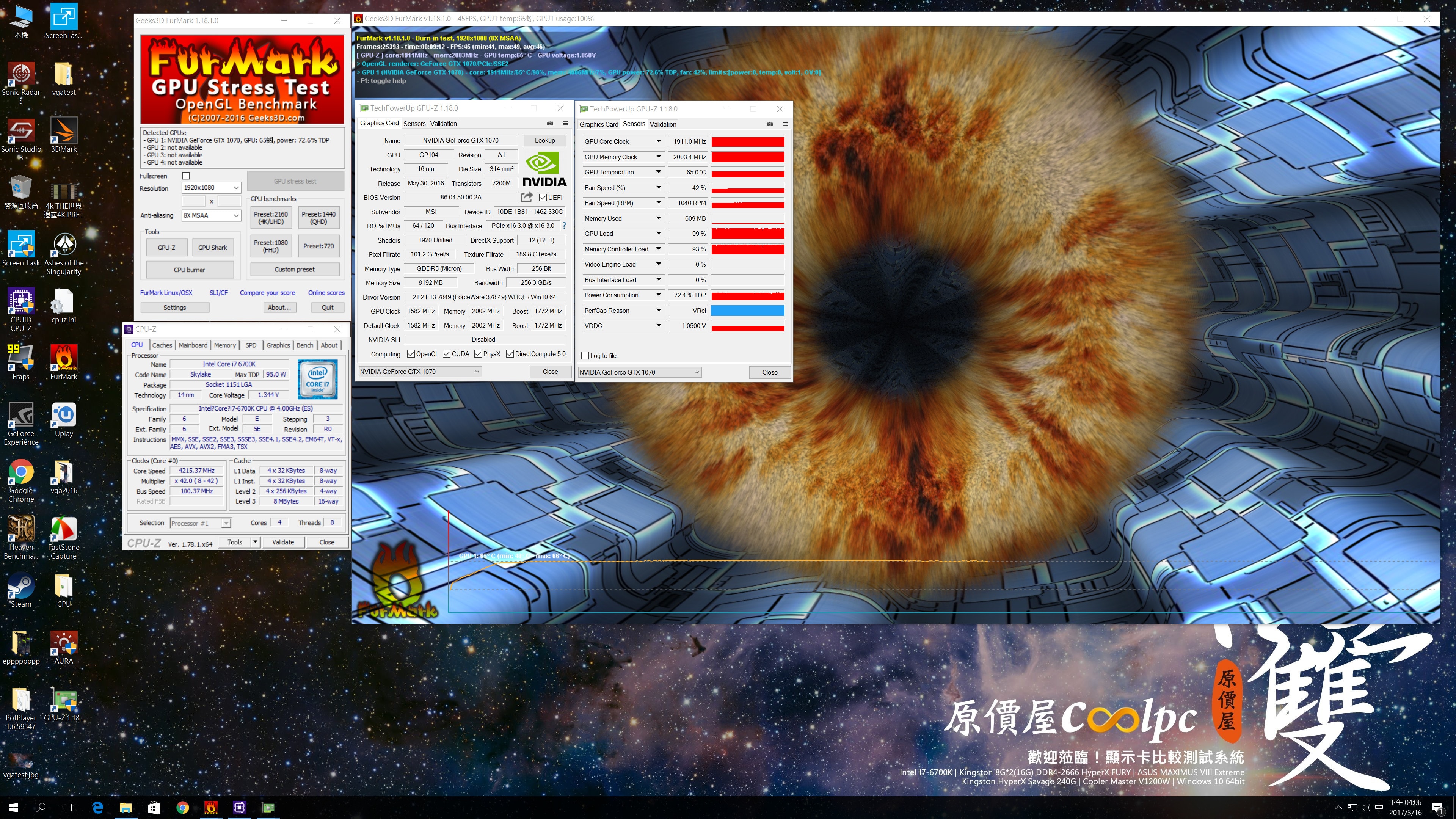Click the CPU burner button in FurMark
Viewport: 1456px width, 819px height.
(189, 270)
